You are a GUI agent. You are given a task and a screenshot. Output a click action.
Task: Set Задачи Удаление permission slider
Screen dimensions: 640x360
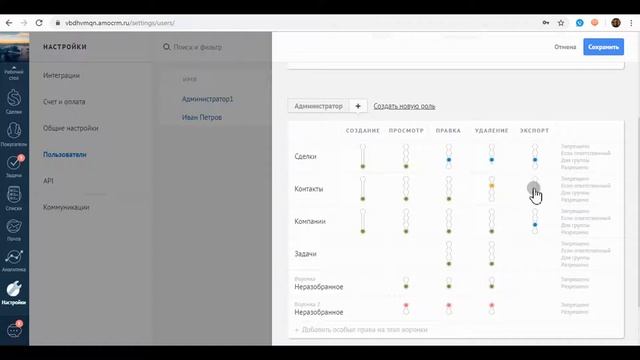tap(492, 254)
